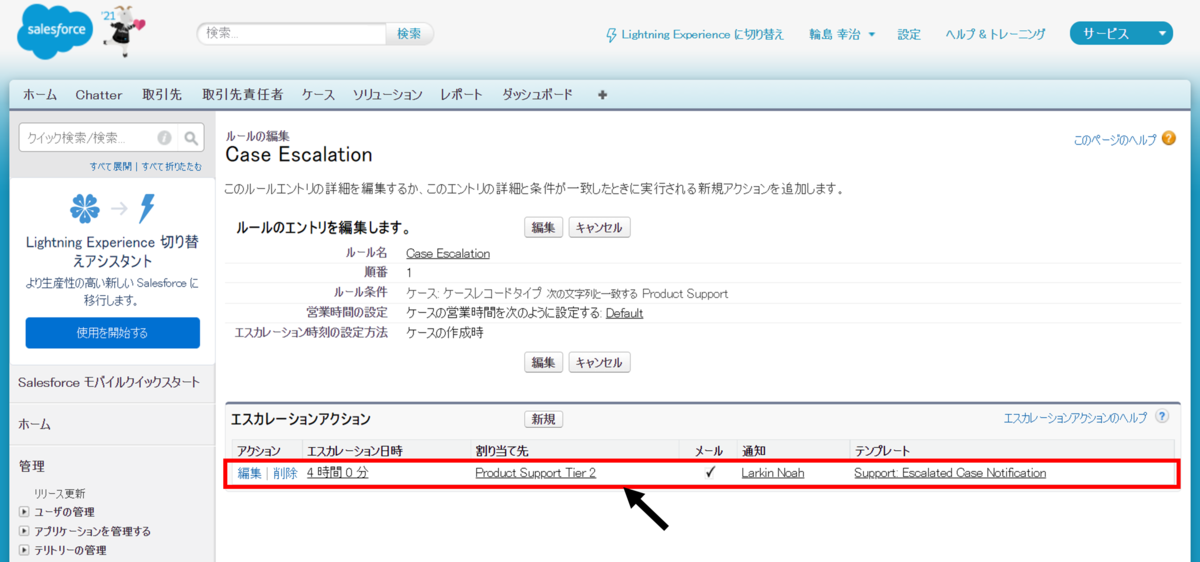Click the escalation actions help icon
The height and width of the screenshot is (562, 1200).
click(1162, 417)
